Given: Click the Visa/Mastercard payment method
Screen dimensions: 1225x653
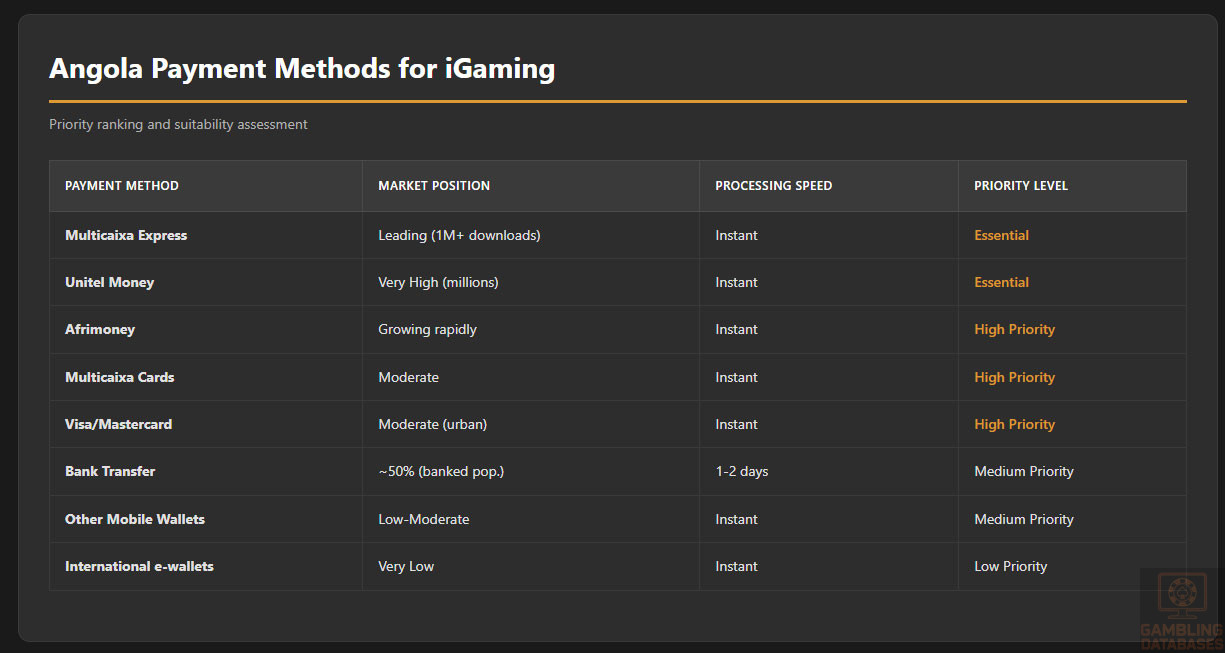Looking at the screenshot, I should (119, 425).
